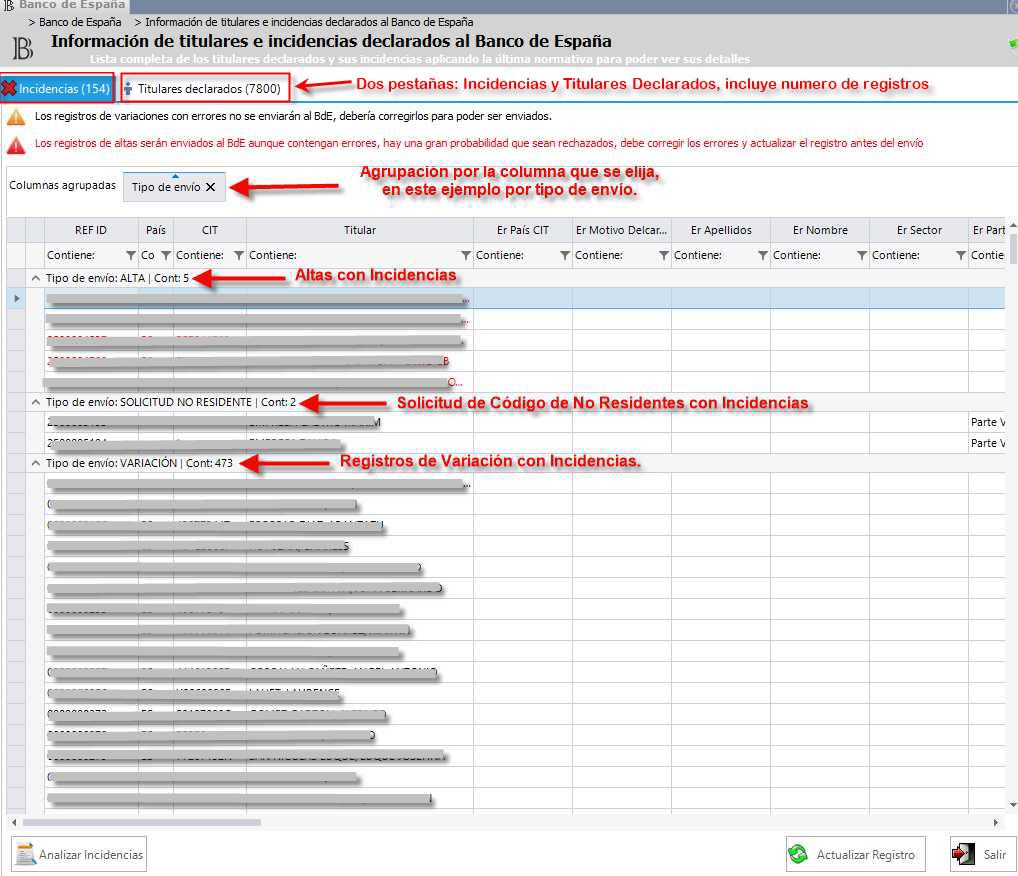Click the horizontal scrollbar right arrow
This screenshot has height=876, width=1018.
coord(996,822)
